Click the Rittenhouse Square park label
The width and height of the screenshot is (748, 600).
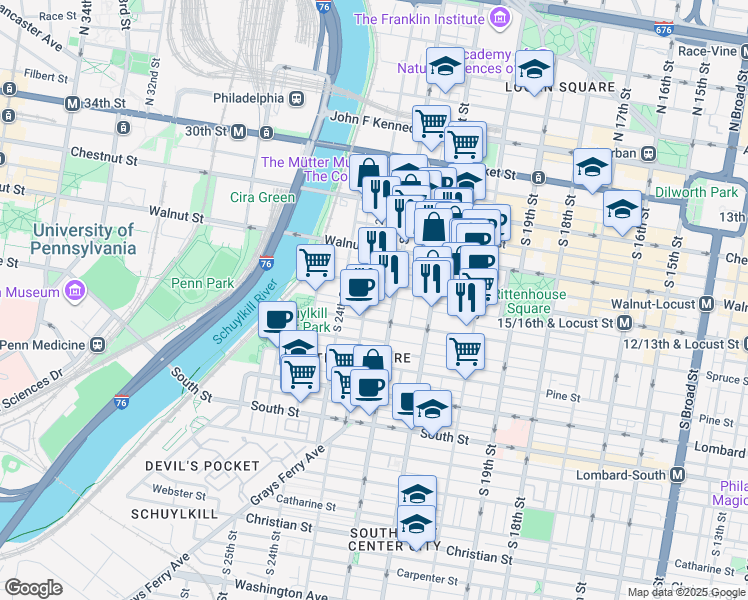click(529, 301)
